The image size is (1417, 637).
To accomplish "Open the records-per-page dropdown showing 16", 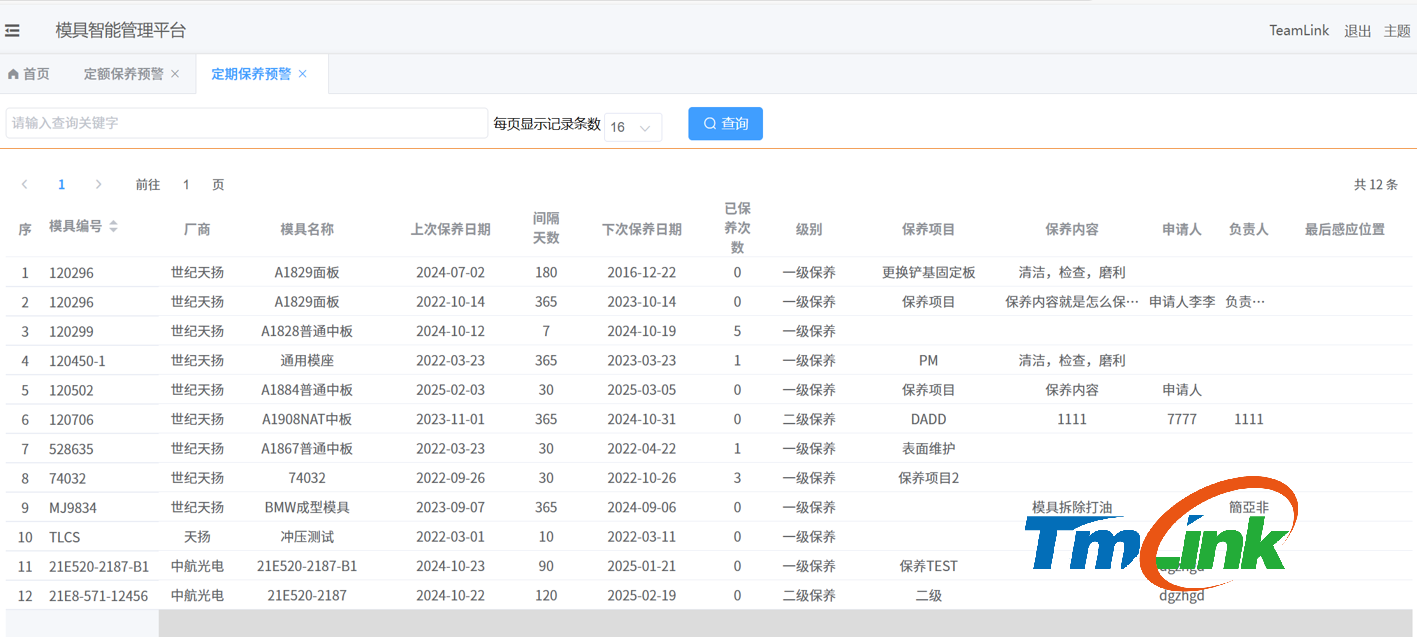I will [x=633, y=127].
